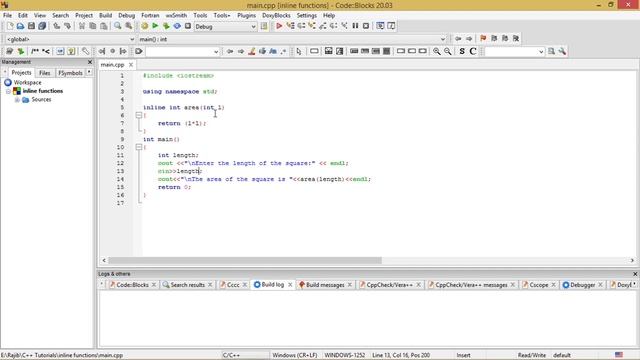Viewport: 640px width, 360px height.
Task: Close the main.cpp editor tab
Action: (x=131, y=64)
